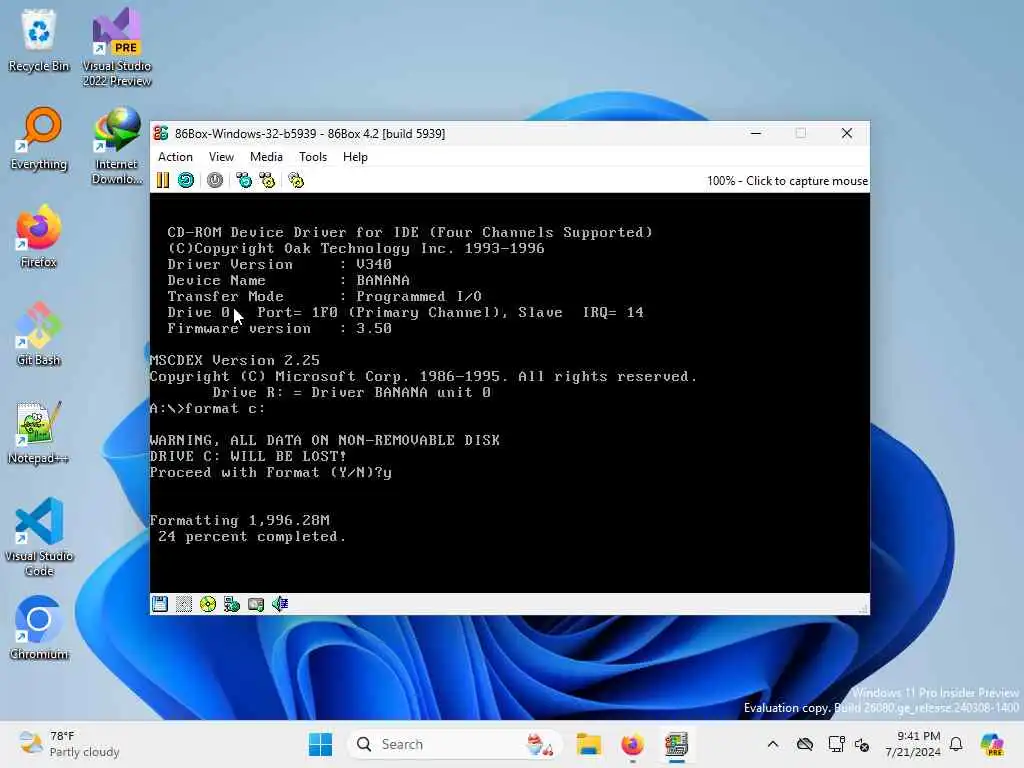Select the Recycle Bin desktop icon
This screenshot has width=1024, height=768.
pyautogui.click(x=39, y=40)
